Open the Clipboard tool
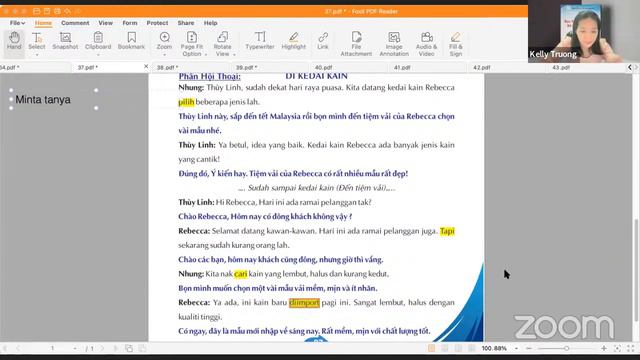Image resolution: width=640 pixels, height=360 pixels. click(98, 41)
